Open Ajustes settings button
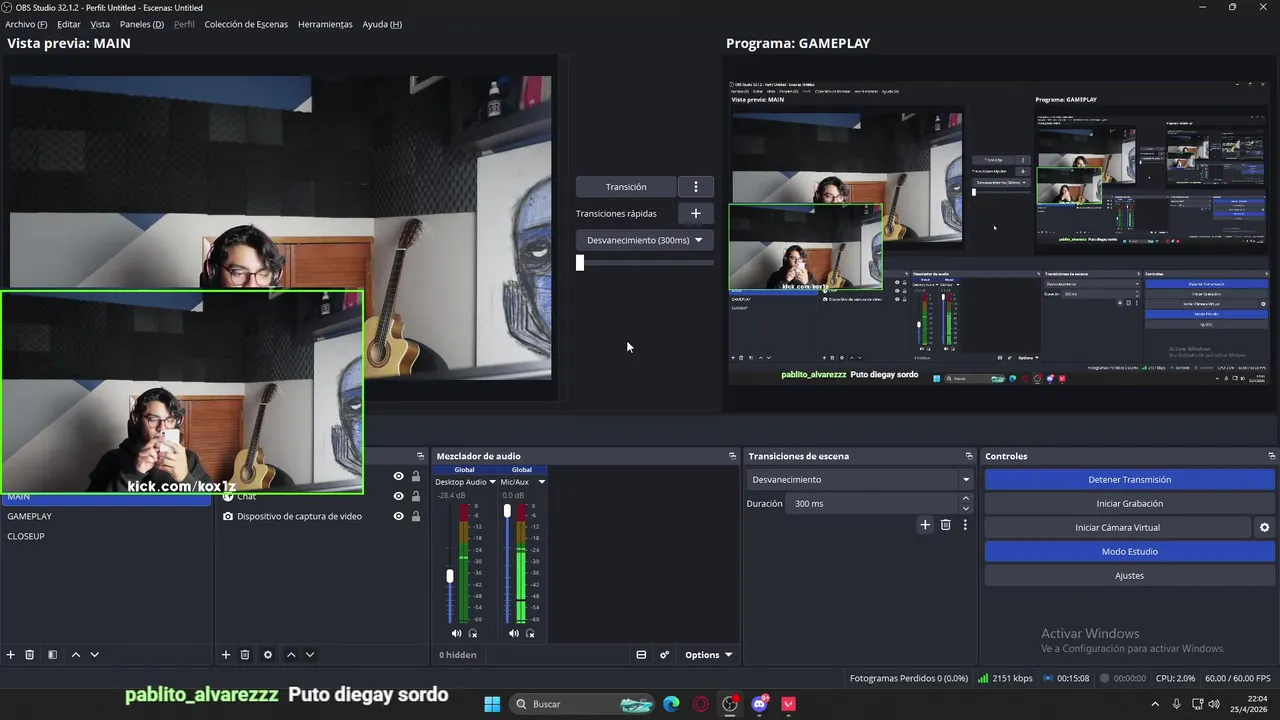The height and width of the screenshot is (720, 1280). (1129, 576)
